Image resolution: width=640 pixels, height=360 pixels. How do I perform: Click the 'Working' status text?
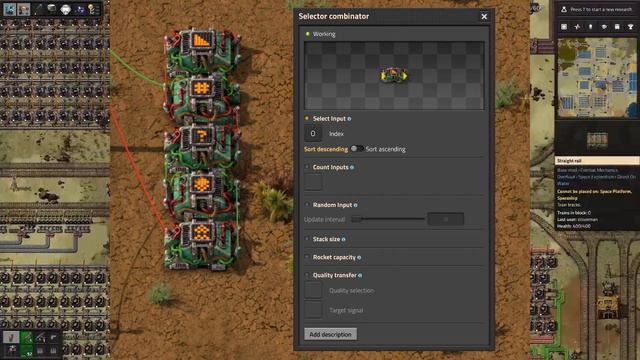[x=324, y=34]
